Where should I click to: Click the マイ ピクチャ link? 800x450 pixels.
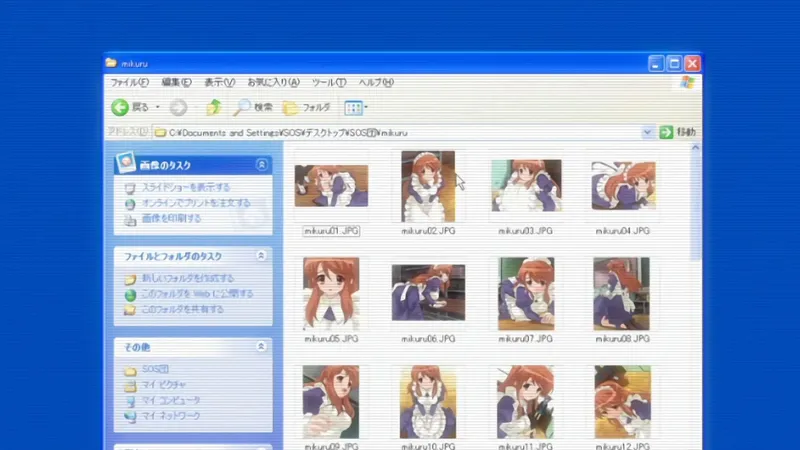pyautogui.click(x=163, y=384)
